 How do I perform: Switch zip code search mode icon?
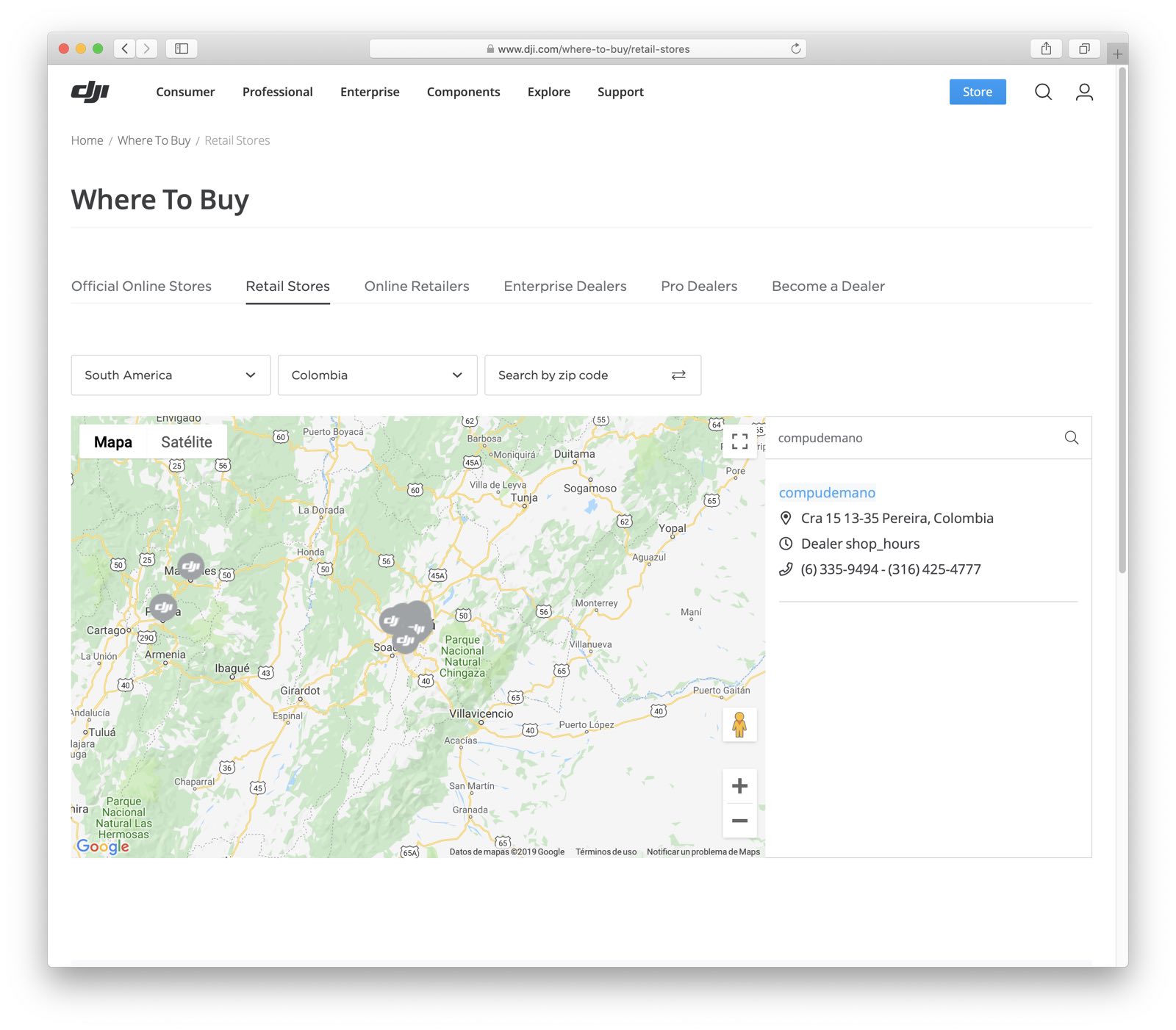[678, 375]
